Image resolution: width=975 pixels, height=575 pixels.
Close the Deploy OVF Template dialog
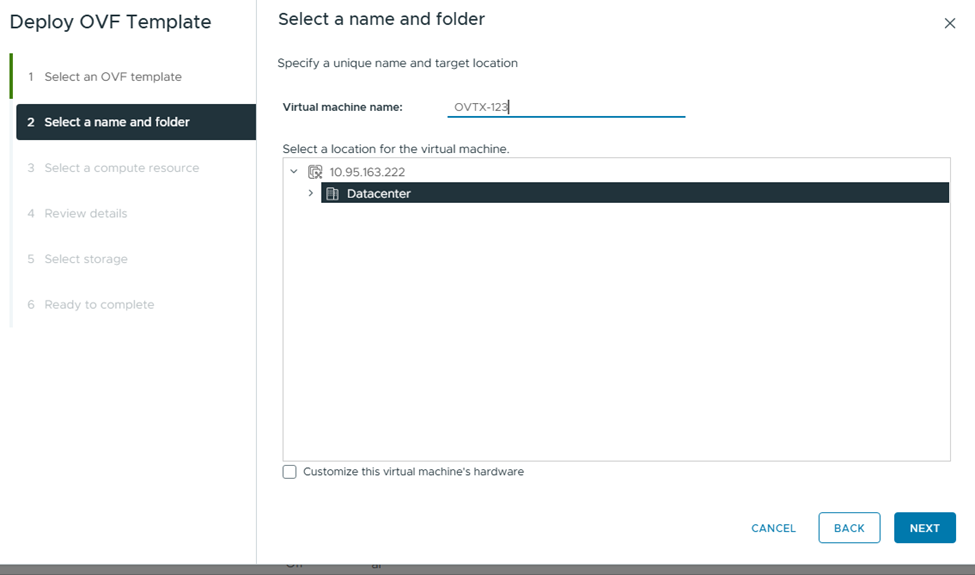(949, 23)
